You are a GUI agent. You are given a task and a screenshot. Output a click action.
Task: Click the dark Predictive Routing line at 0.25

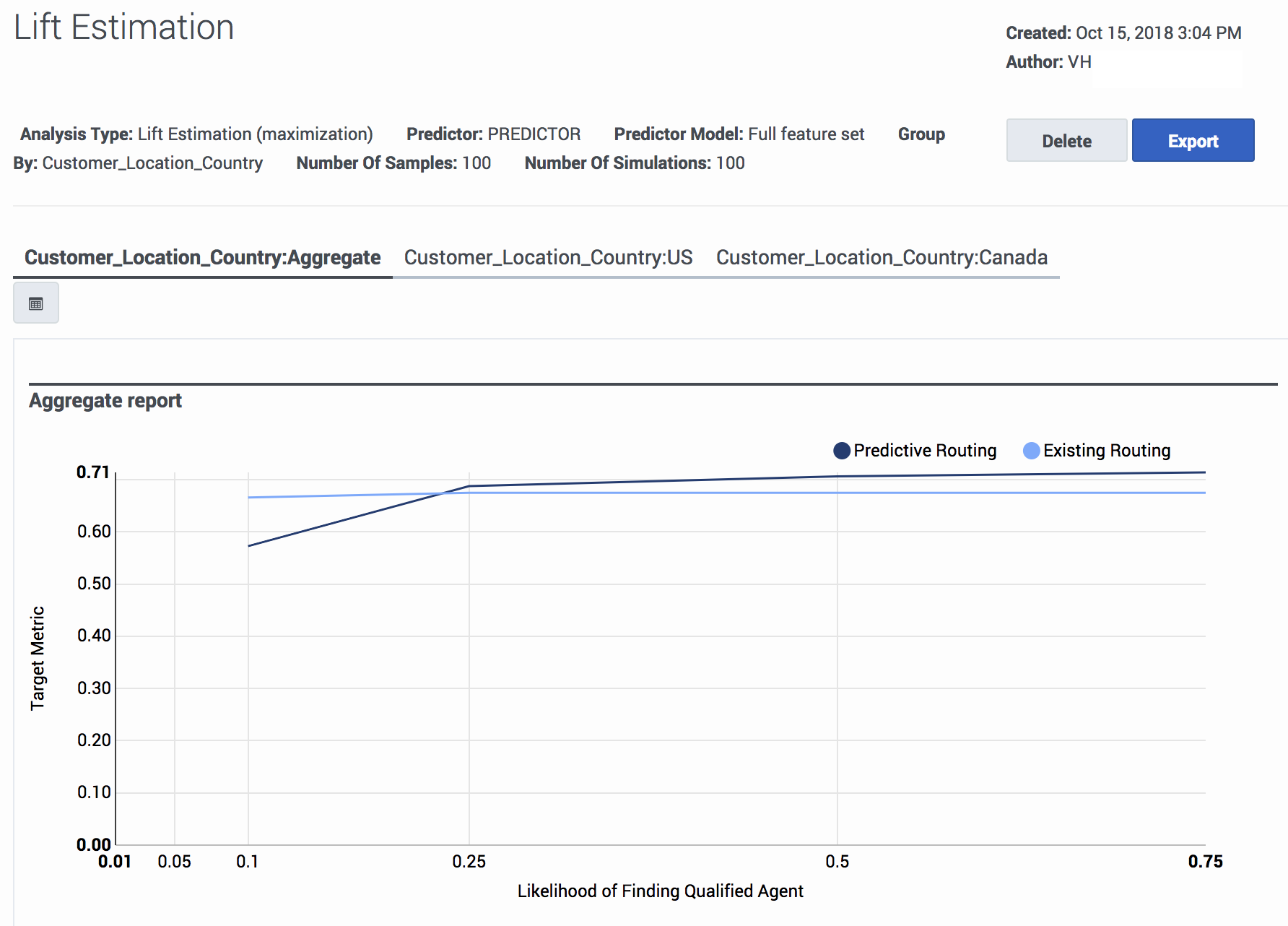469,486
